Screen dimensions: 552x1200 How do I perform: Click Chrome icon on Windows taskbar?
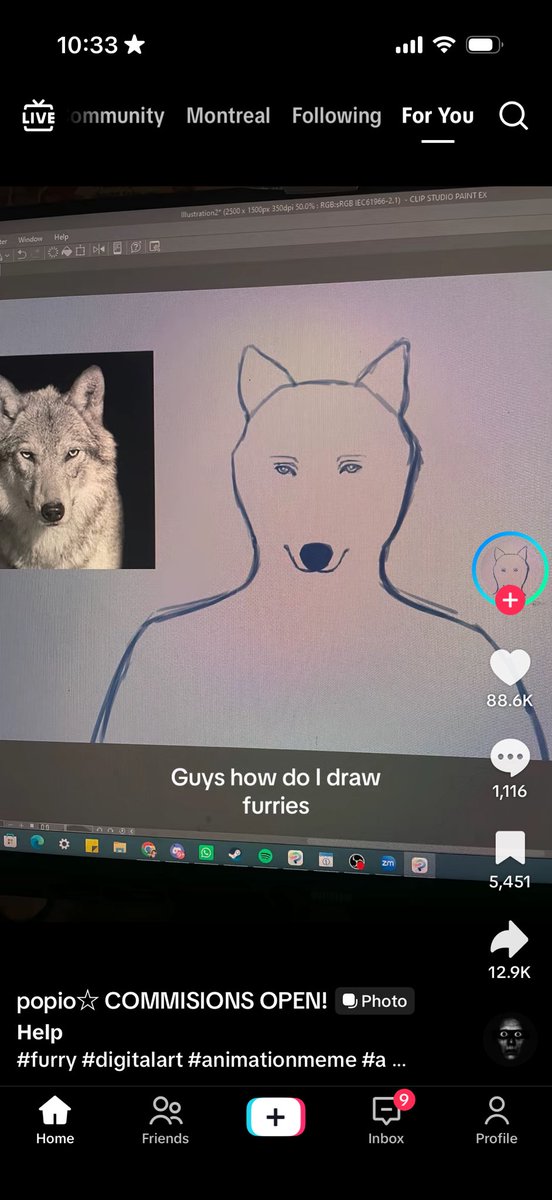[x=149, y=850]
